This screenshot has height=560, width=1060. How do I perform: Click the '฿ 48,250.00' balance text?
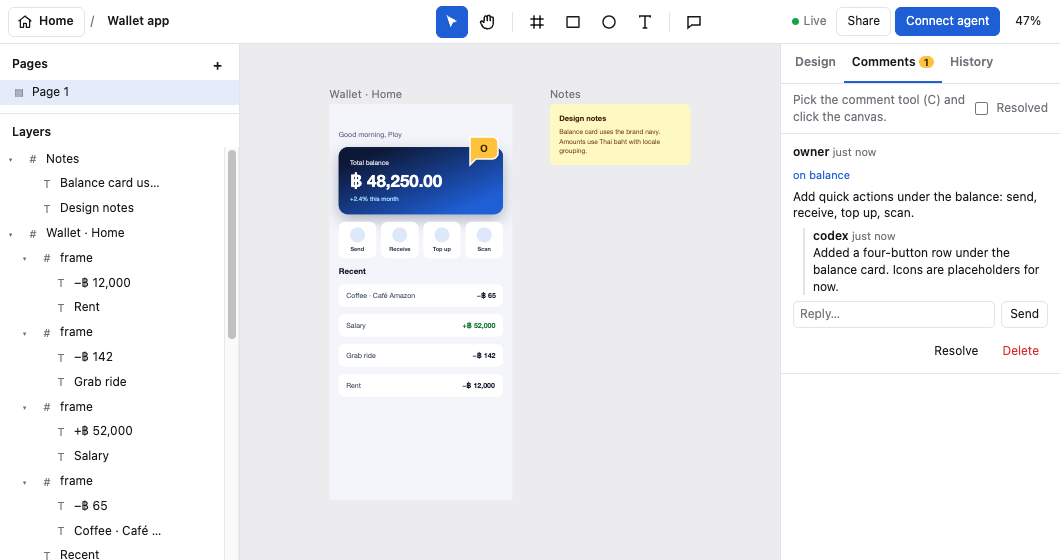(396, 181)
